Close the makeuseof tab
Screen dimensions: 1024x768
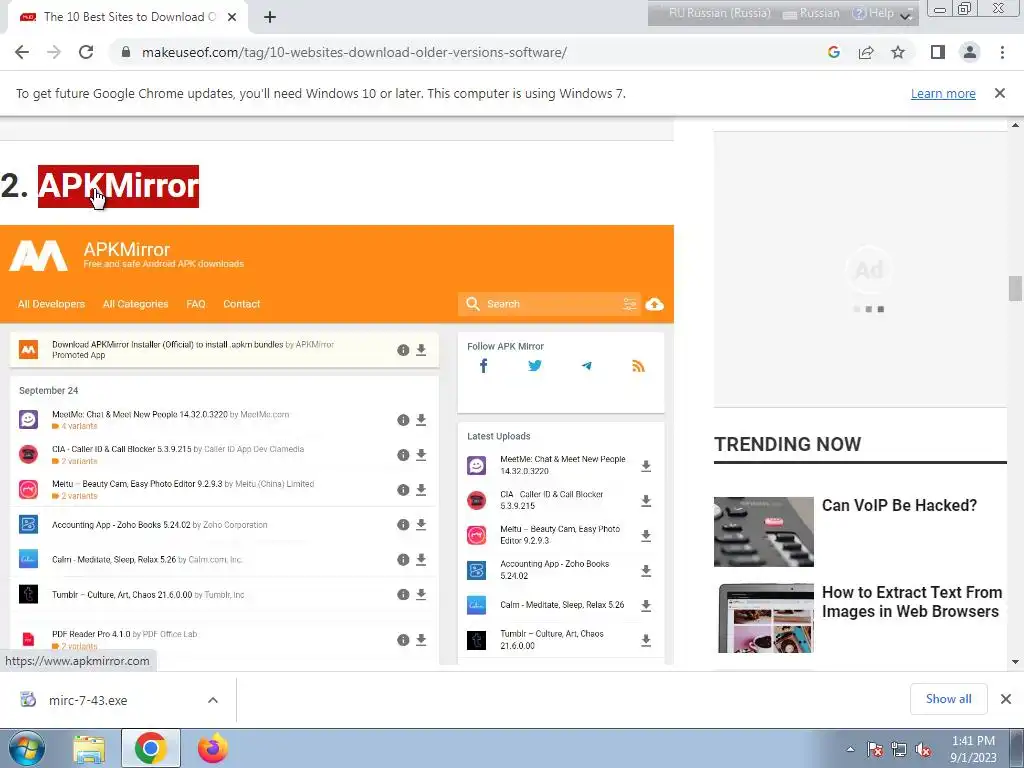coord(232,17)
